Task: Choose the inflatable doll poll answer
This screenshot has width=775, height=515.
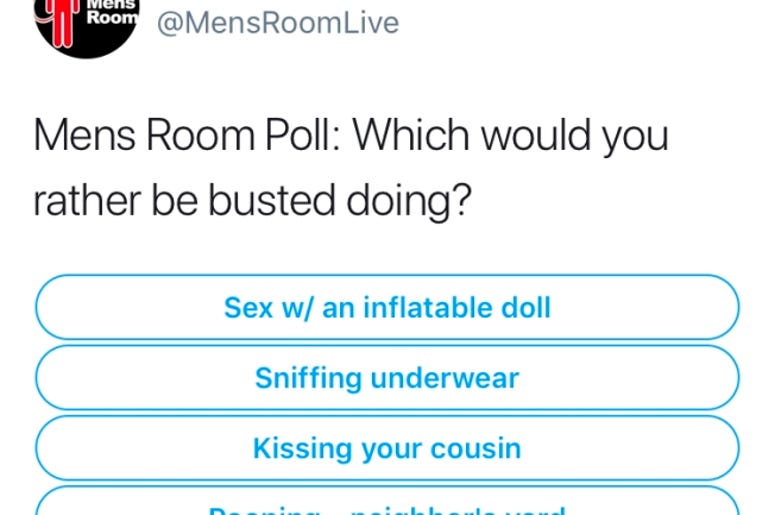Action: pyautogui.click(x=388, y=307)
